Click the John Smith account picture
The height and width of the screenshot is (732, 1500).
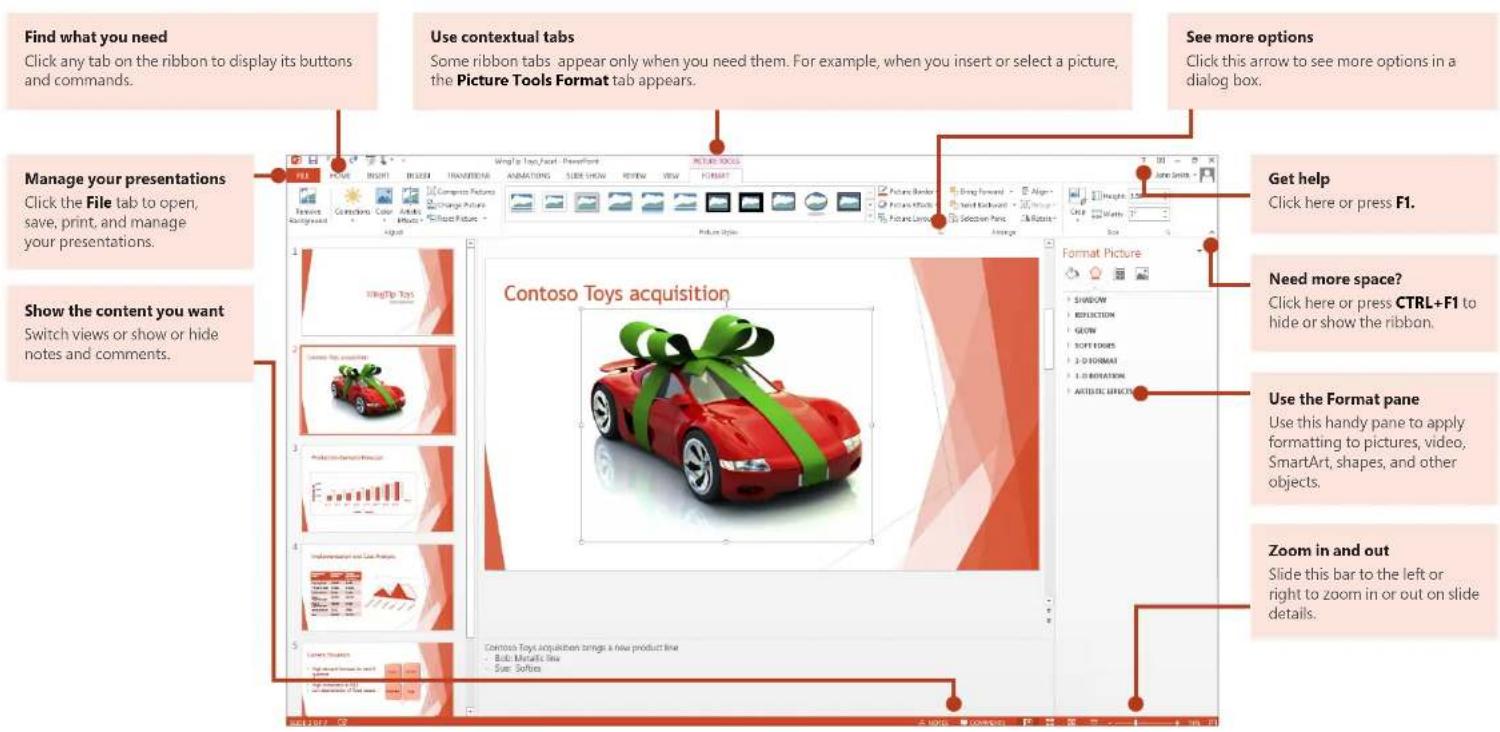pyautogui.click(x=1207, y=174)
